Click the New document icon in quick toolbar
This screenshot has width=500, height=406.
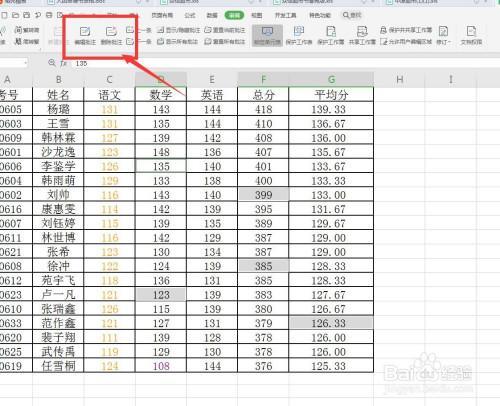coord(4,15)
